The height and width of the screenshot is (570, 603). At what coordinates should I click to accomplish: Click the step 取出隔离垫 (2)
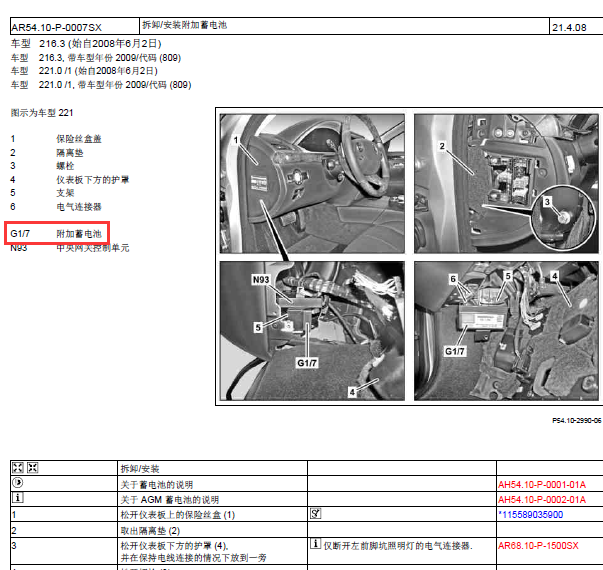[x=150, y=531]
